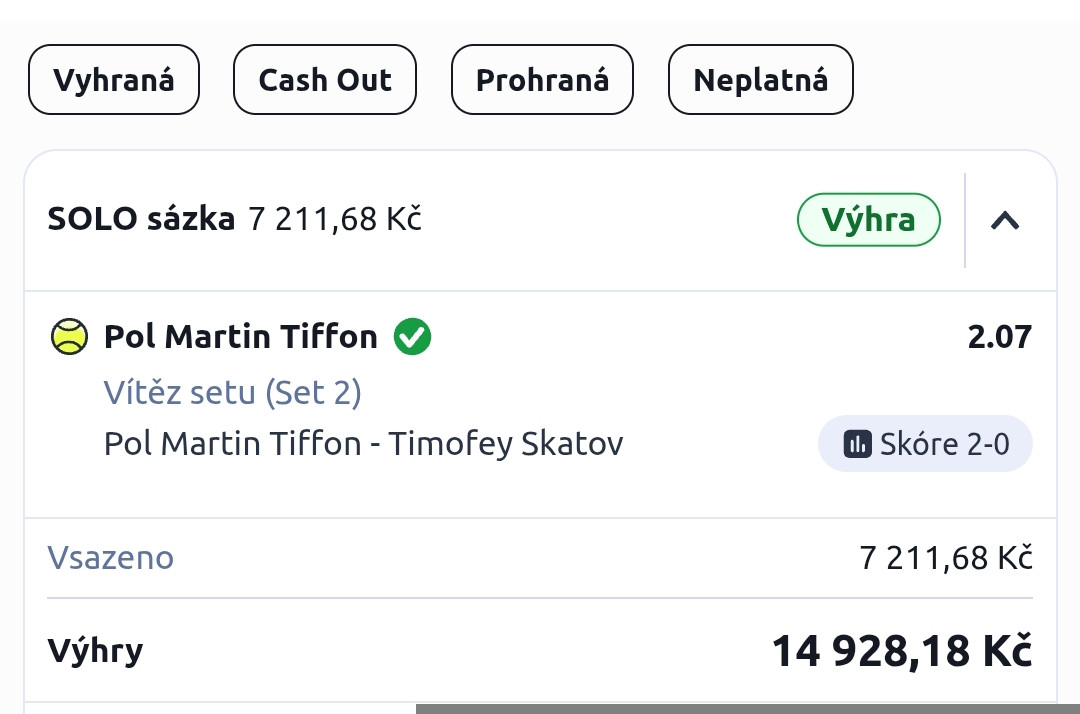Open the Skóre 2-0 statistics button
The height and width of the screenshot is (714, 1080).
click(x=925, y=444)
